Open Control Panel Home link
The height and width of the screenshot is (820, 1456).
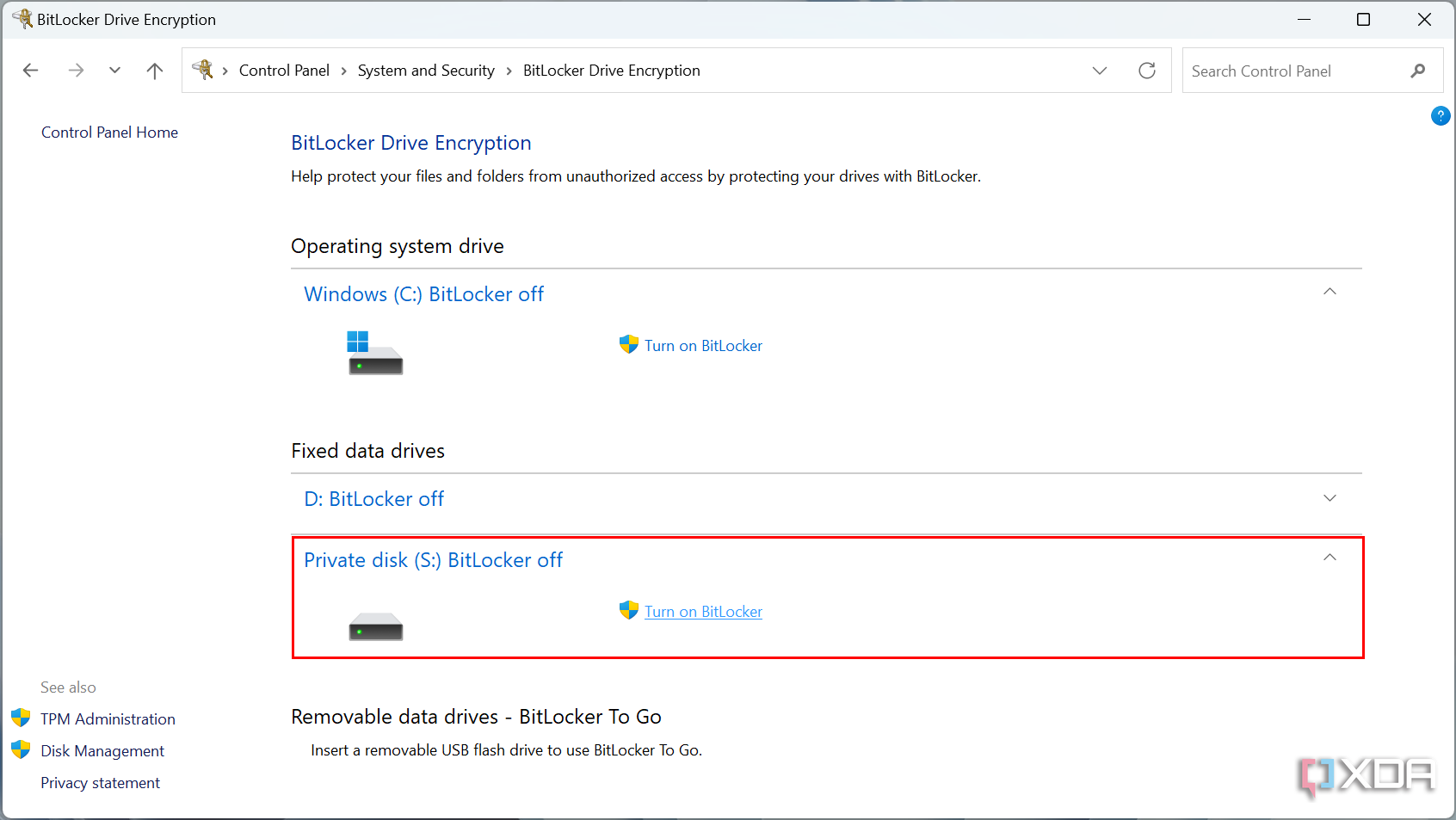point(109,133)
